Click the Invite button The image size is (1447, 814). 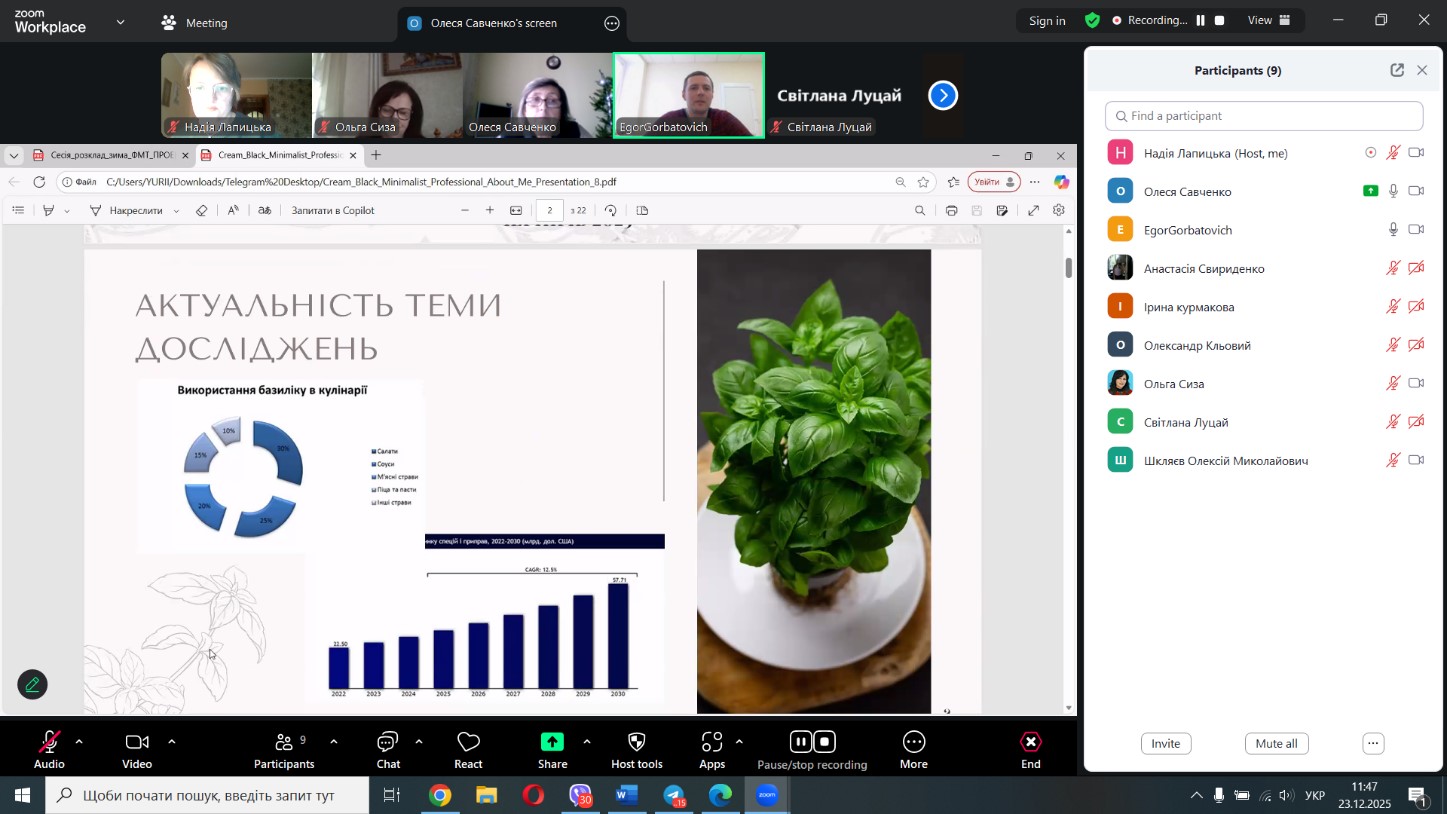(1165, 743)
